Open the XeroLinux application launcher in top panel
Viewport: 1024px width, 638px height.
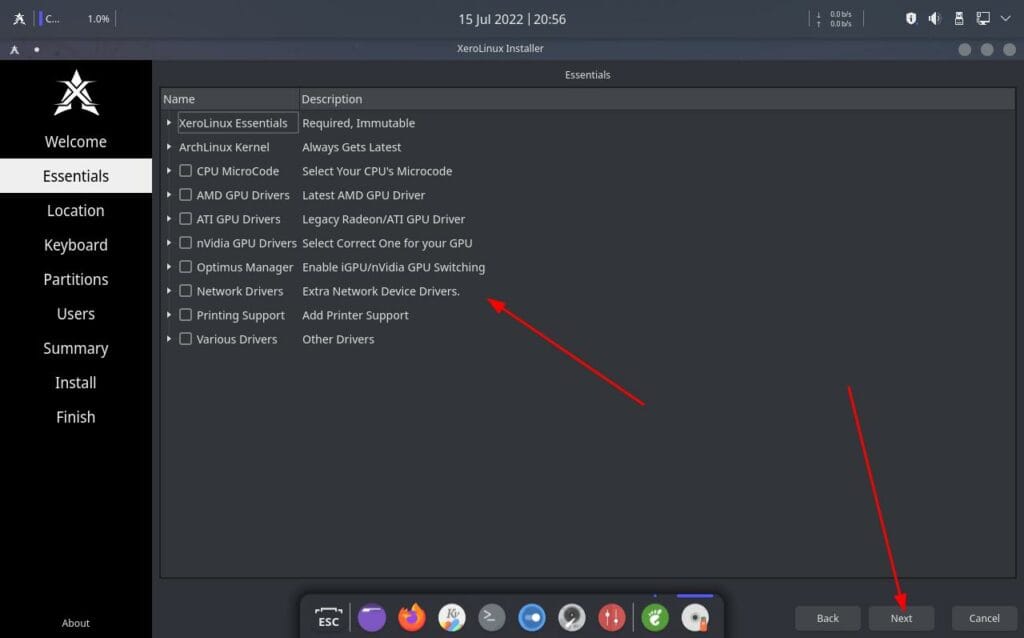point(19,19)
